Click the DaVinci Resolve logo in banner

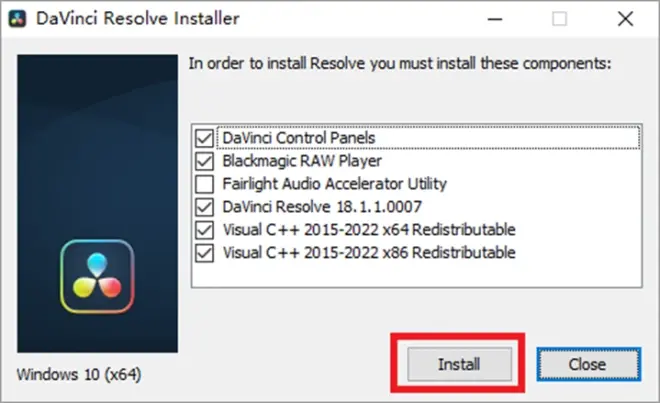(x=97, y=276)
